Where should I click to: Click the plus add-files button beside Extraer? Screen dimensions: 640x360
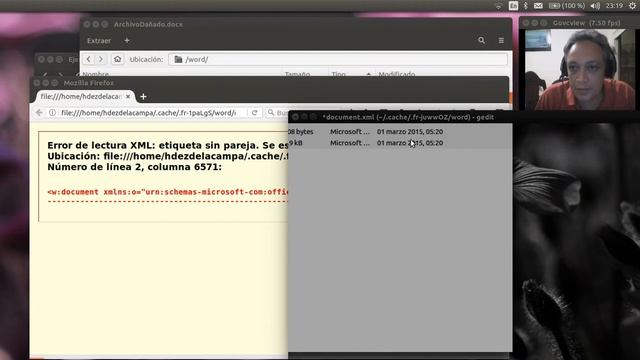[127, 40]
